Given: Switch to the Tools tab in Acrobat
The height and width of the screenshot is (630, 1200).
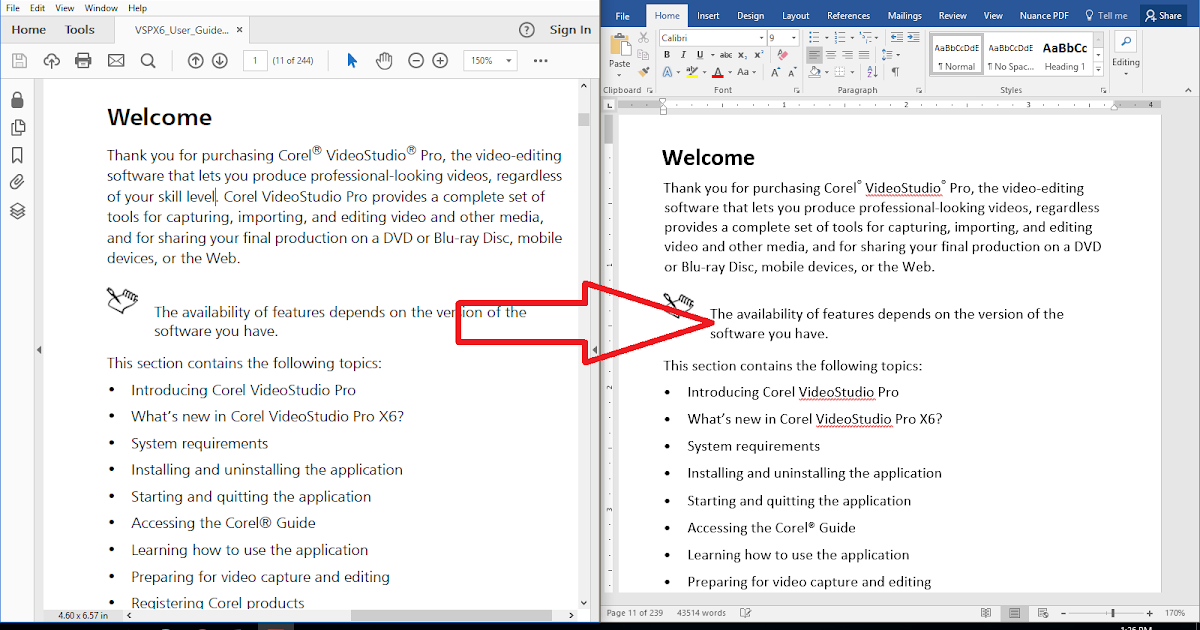Looking at the screenshot, I should 80,30.
